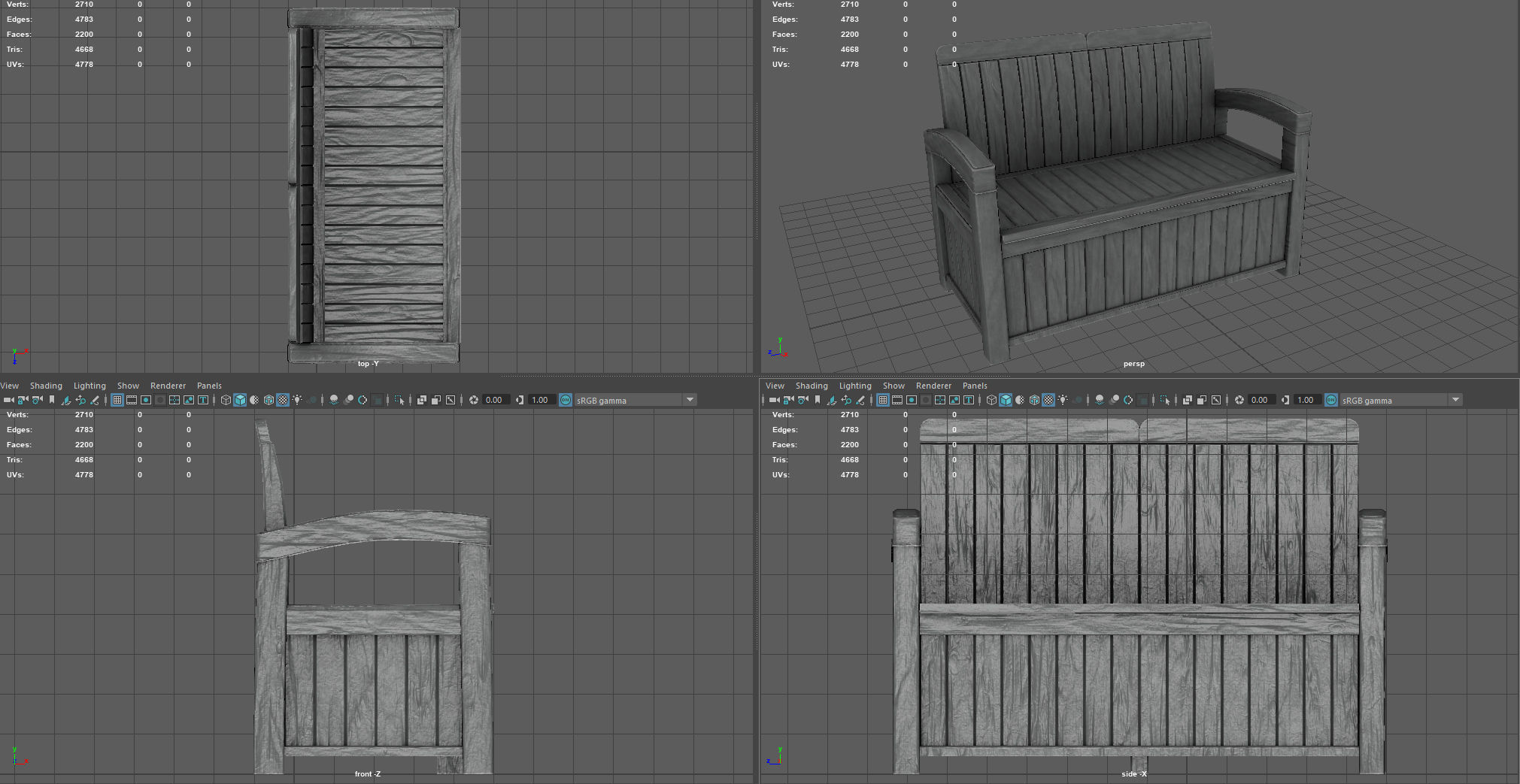Select Grease Pencil tool in front -Z panel toolbar
This screenshot has height=784, width=1520.
[95, 400]
